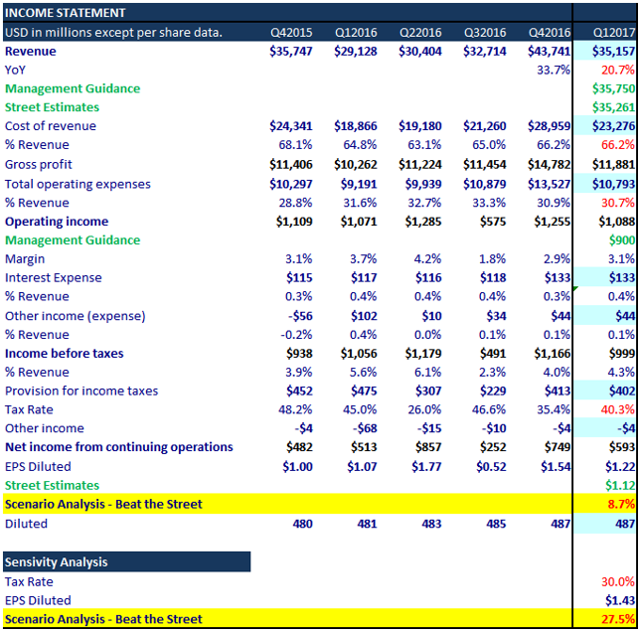Select Net income from continuing operations label
The height and width of the screenshot is (631, 640).
tap(119, 447)
